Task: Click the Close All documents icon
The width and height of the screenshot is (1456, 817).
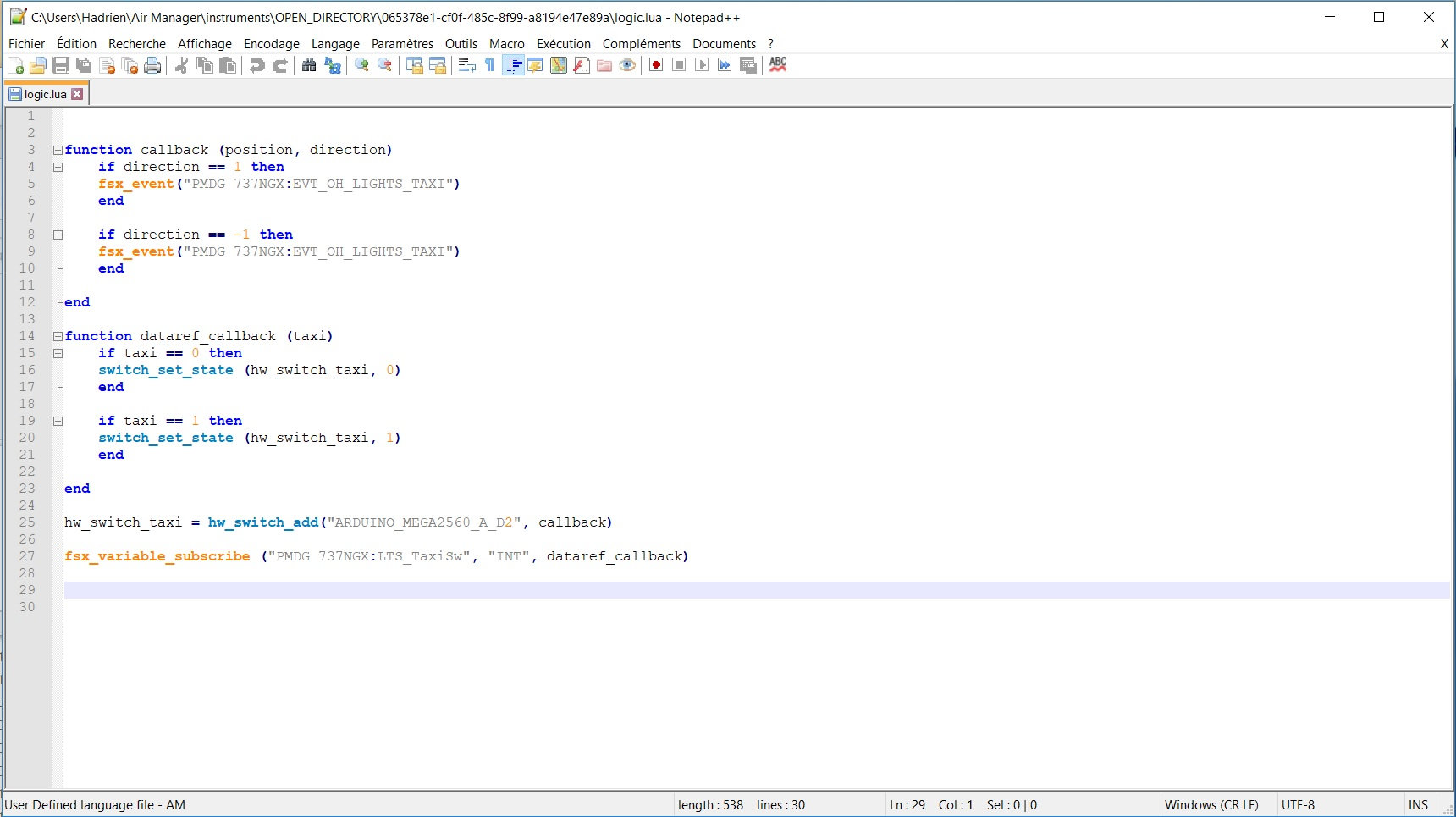Action: [x=130, y=65]
